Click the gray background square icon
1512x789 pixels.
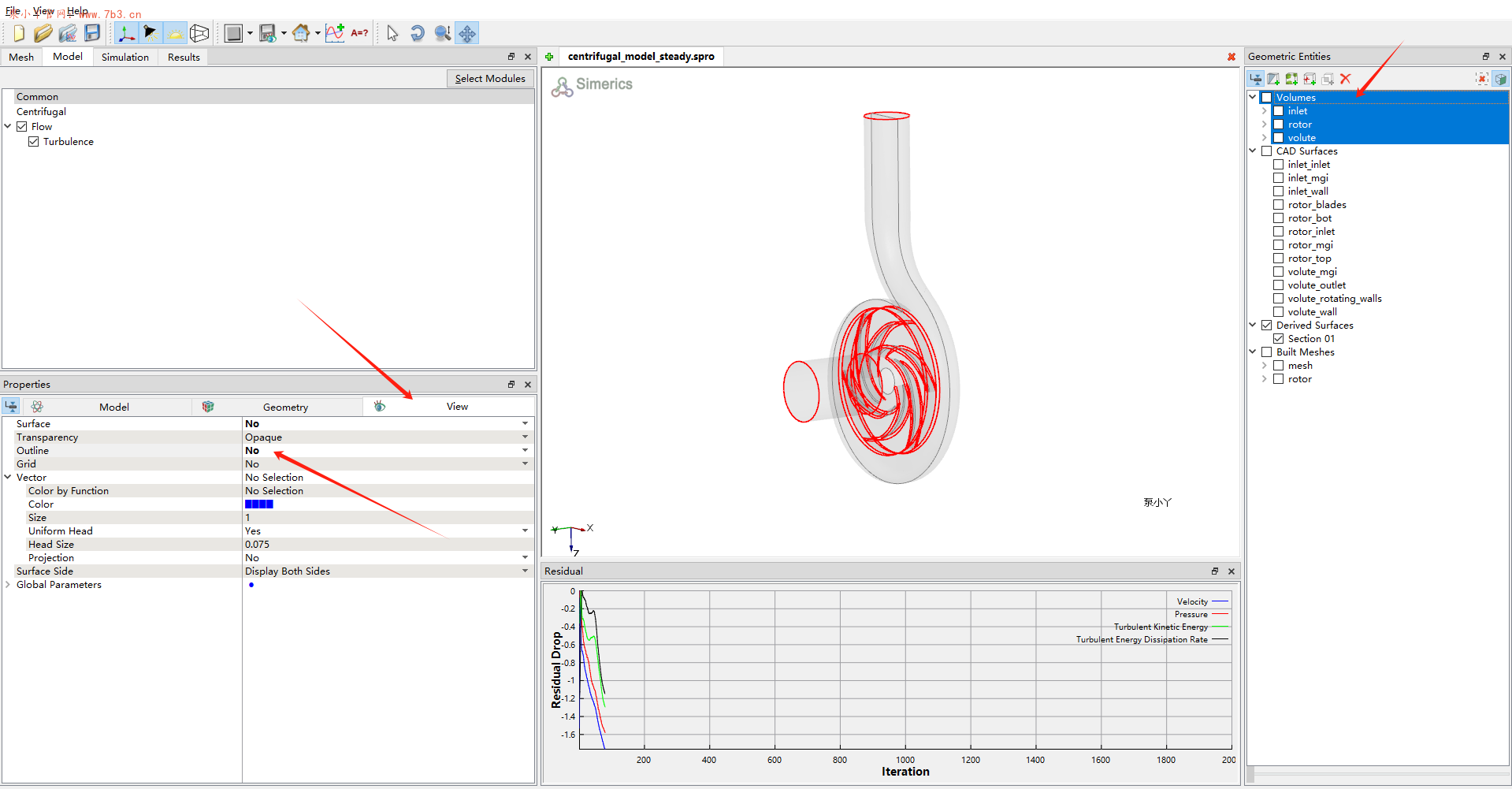(233, 33)
